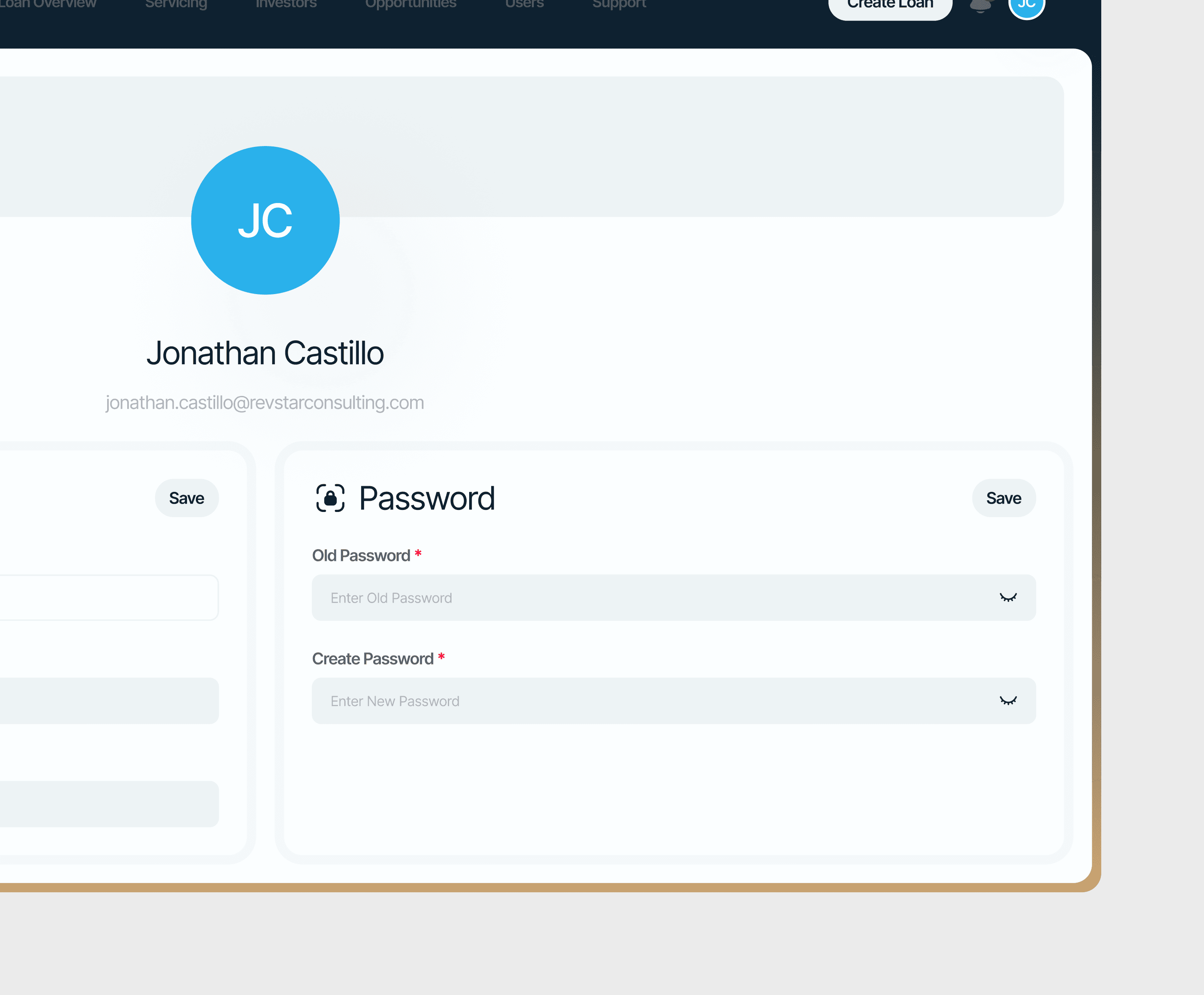Image resolution: width=1204 pixels, height=995 pixels.
Task: Focus the Enter Old Password field
Action: [x=630, y=598]
